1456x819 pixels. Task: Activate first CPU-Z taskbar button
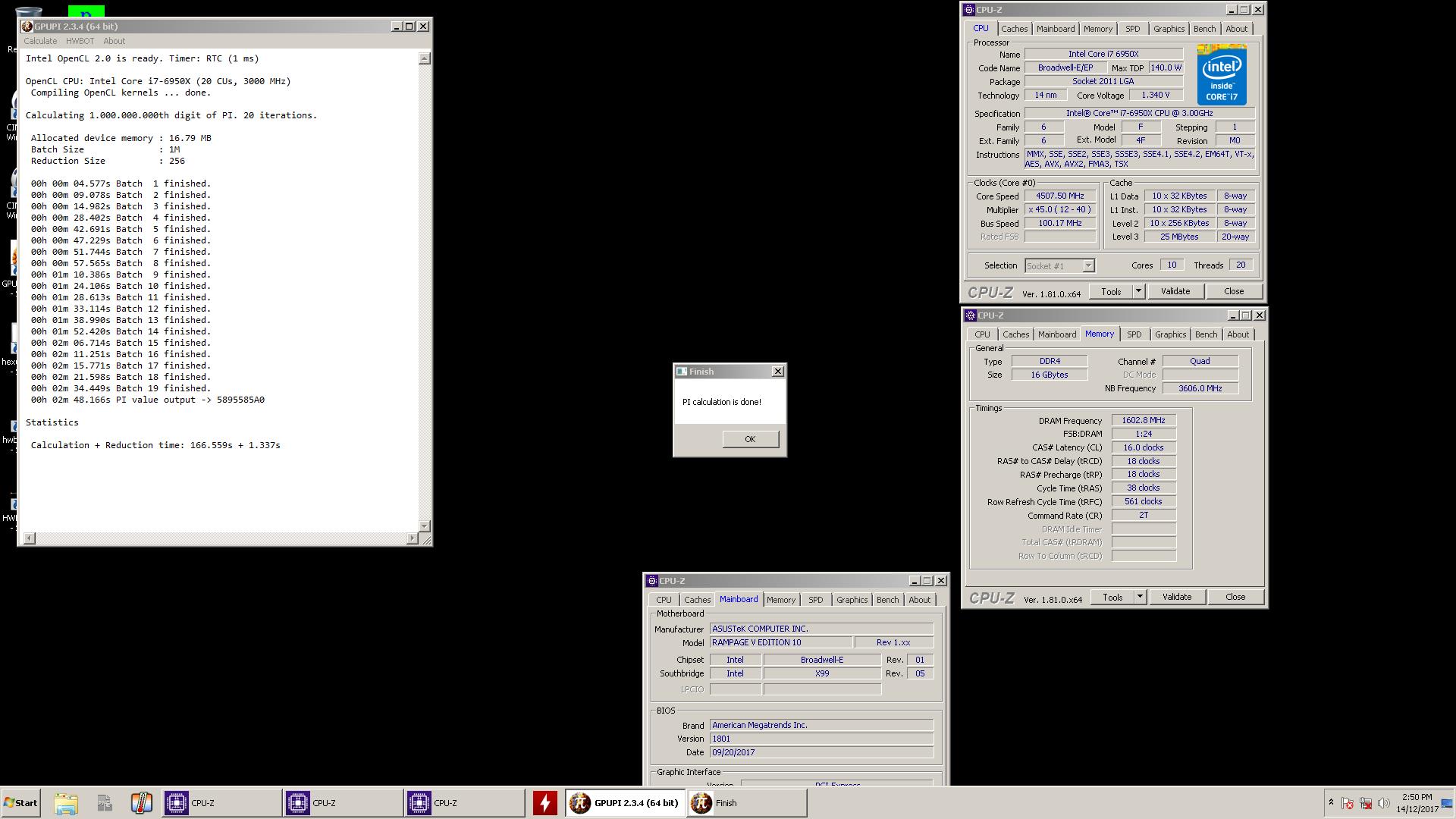coord(221,803)
